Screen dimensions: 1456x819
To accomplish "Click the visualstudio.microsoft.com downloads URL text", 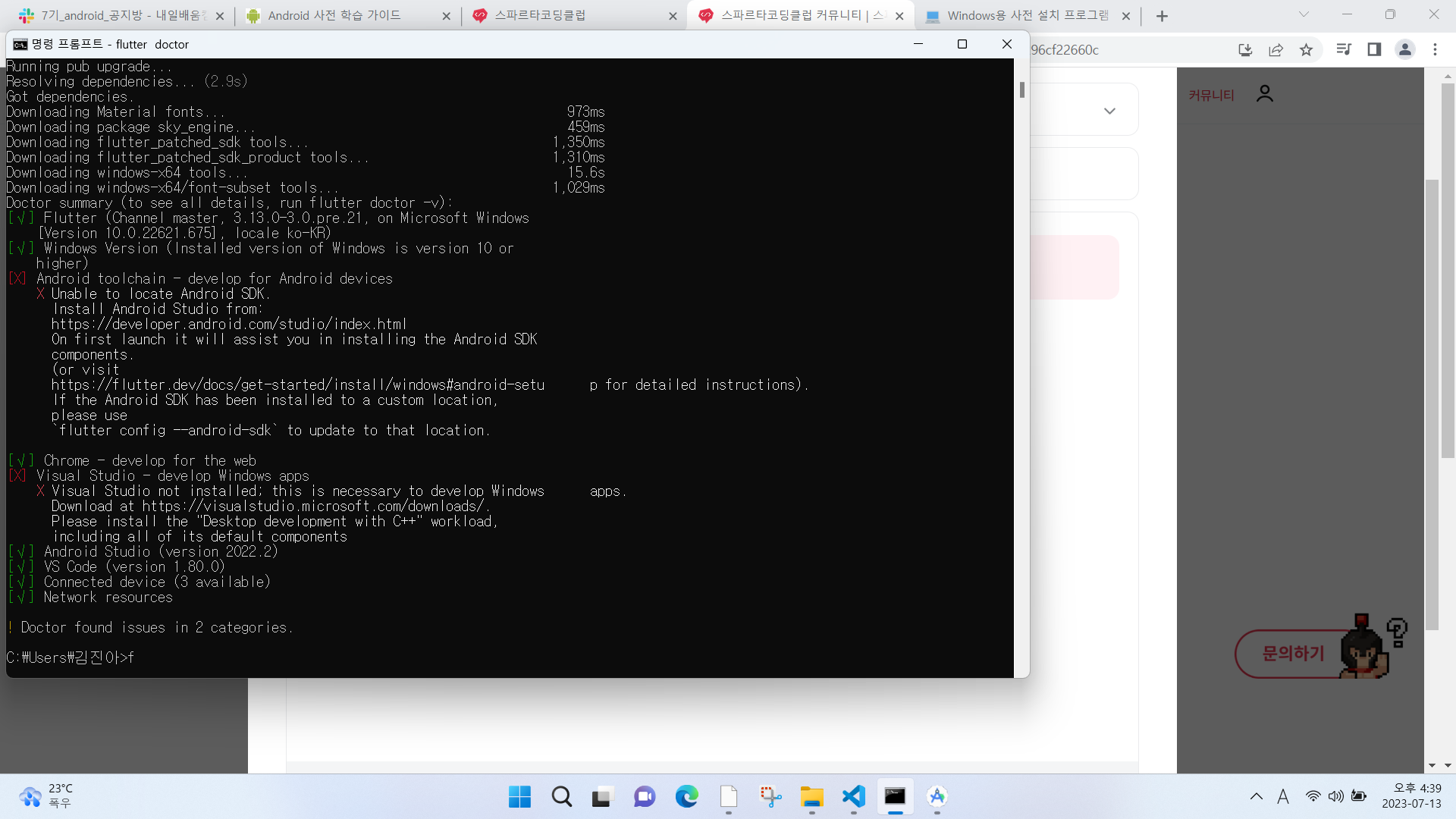I will click(x=312, y=507).
